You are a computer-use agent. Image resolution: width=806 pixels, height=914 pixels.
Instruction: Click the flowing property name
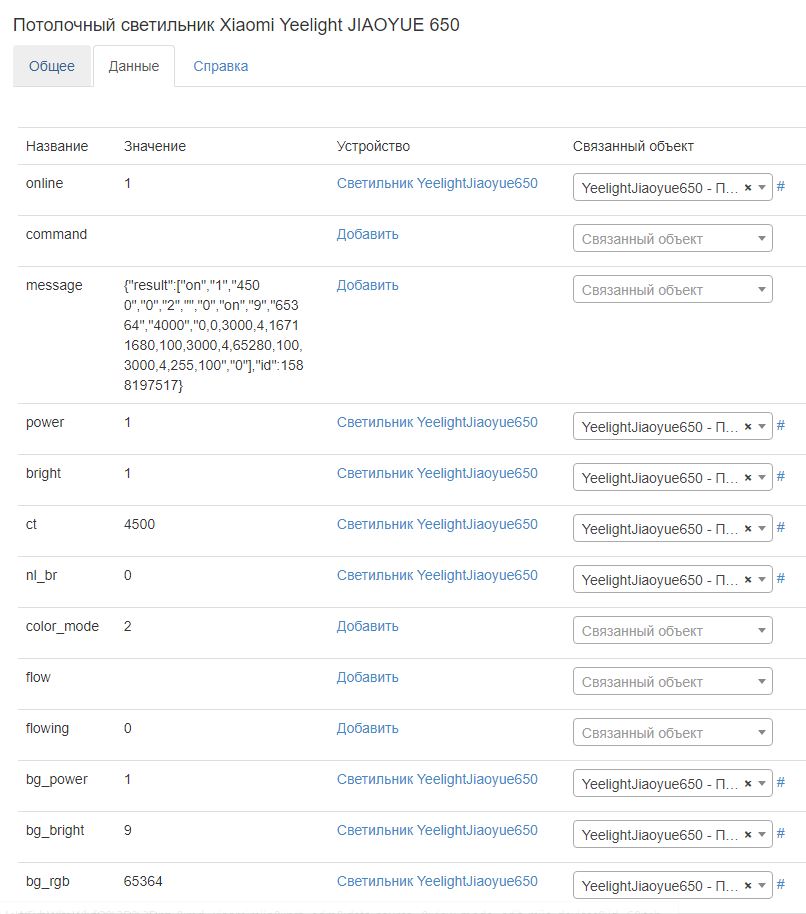click(47, 728)
